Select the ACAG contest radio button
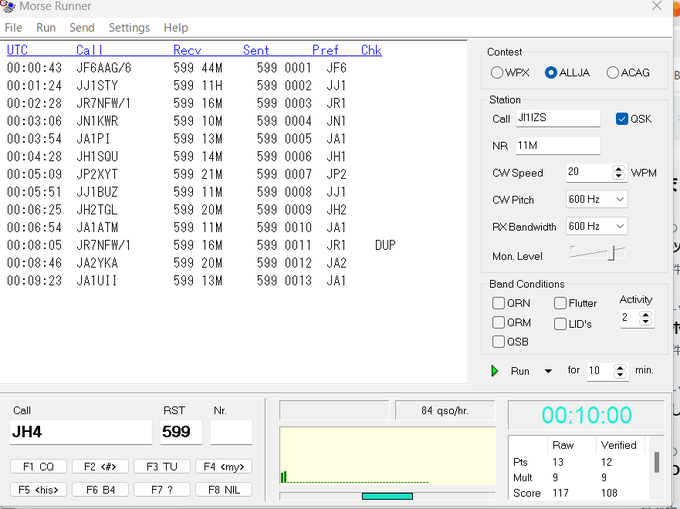Screen dimensions: 680x509 click(x=612, y=72)
